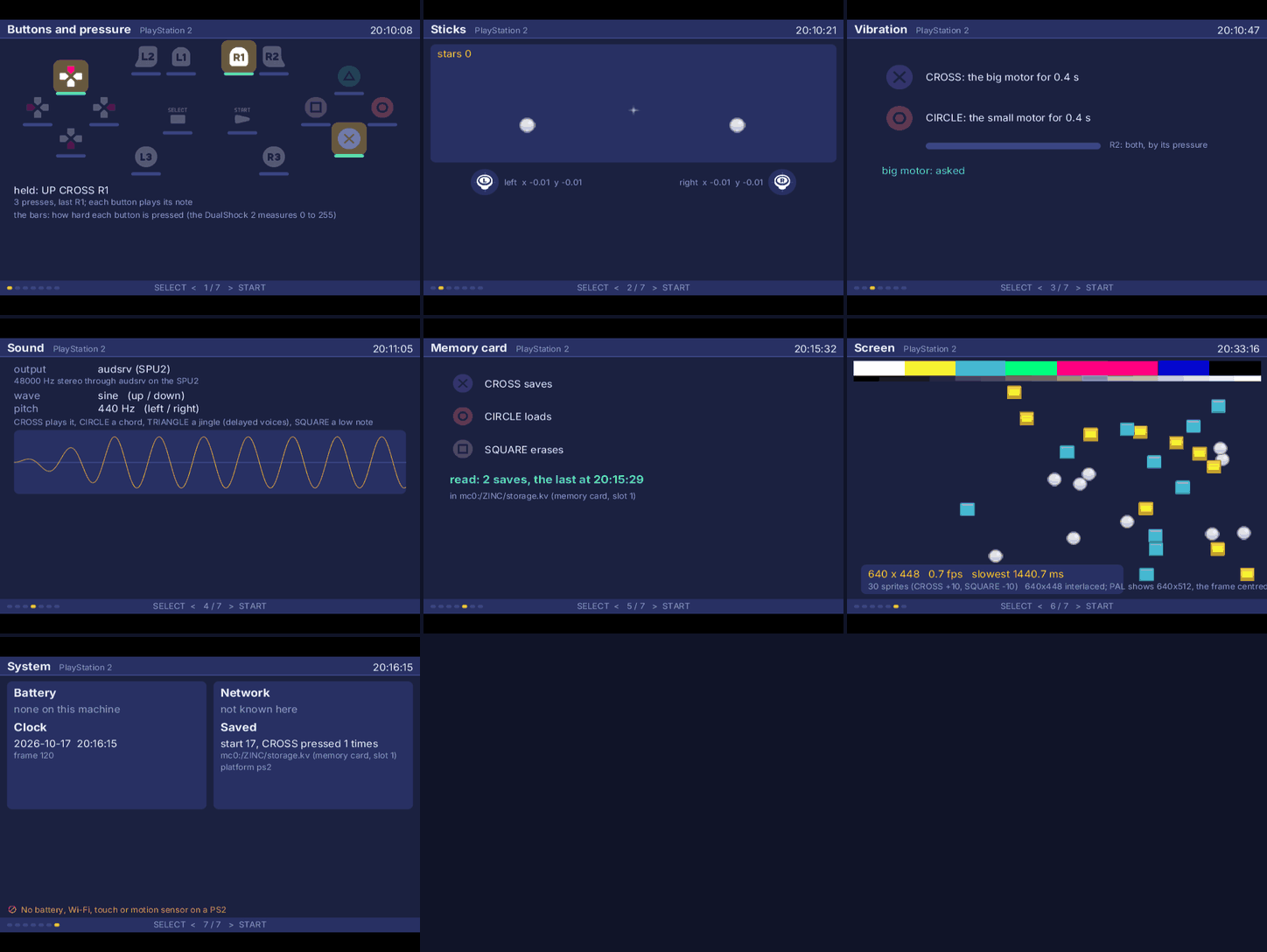This screenshot has width=1267, height=952.
Task: Click the SQUARE erases icon in Memory card
Action: click(463, 449)
